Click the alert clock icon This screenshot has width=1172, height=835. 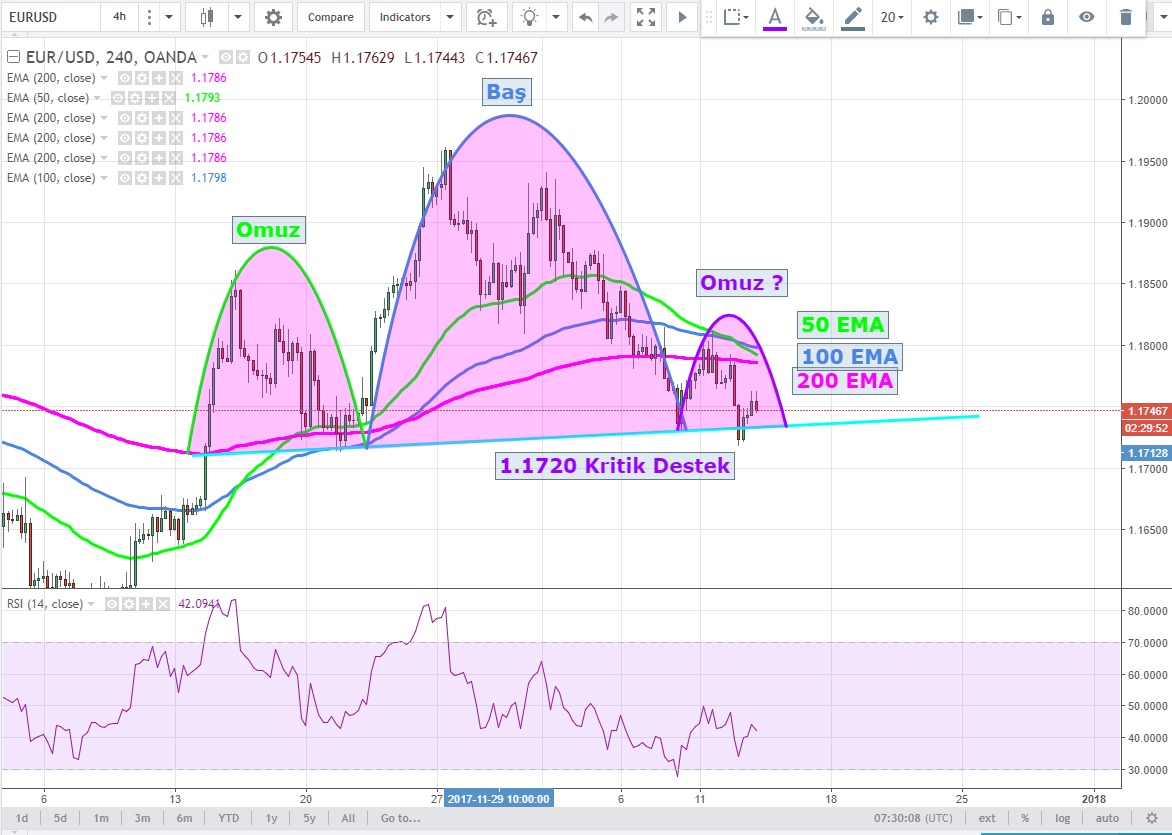click(486, 17)
